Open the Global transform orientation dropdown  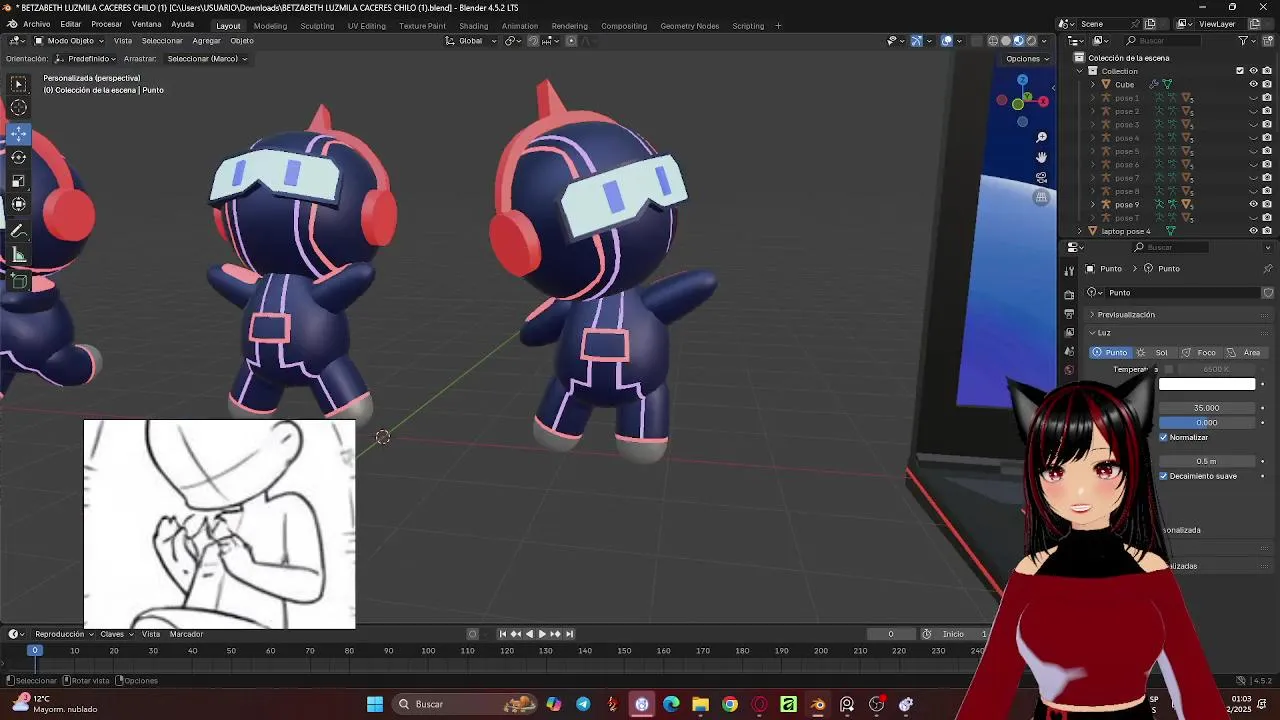click(470, 41)
